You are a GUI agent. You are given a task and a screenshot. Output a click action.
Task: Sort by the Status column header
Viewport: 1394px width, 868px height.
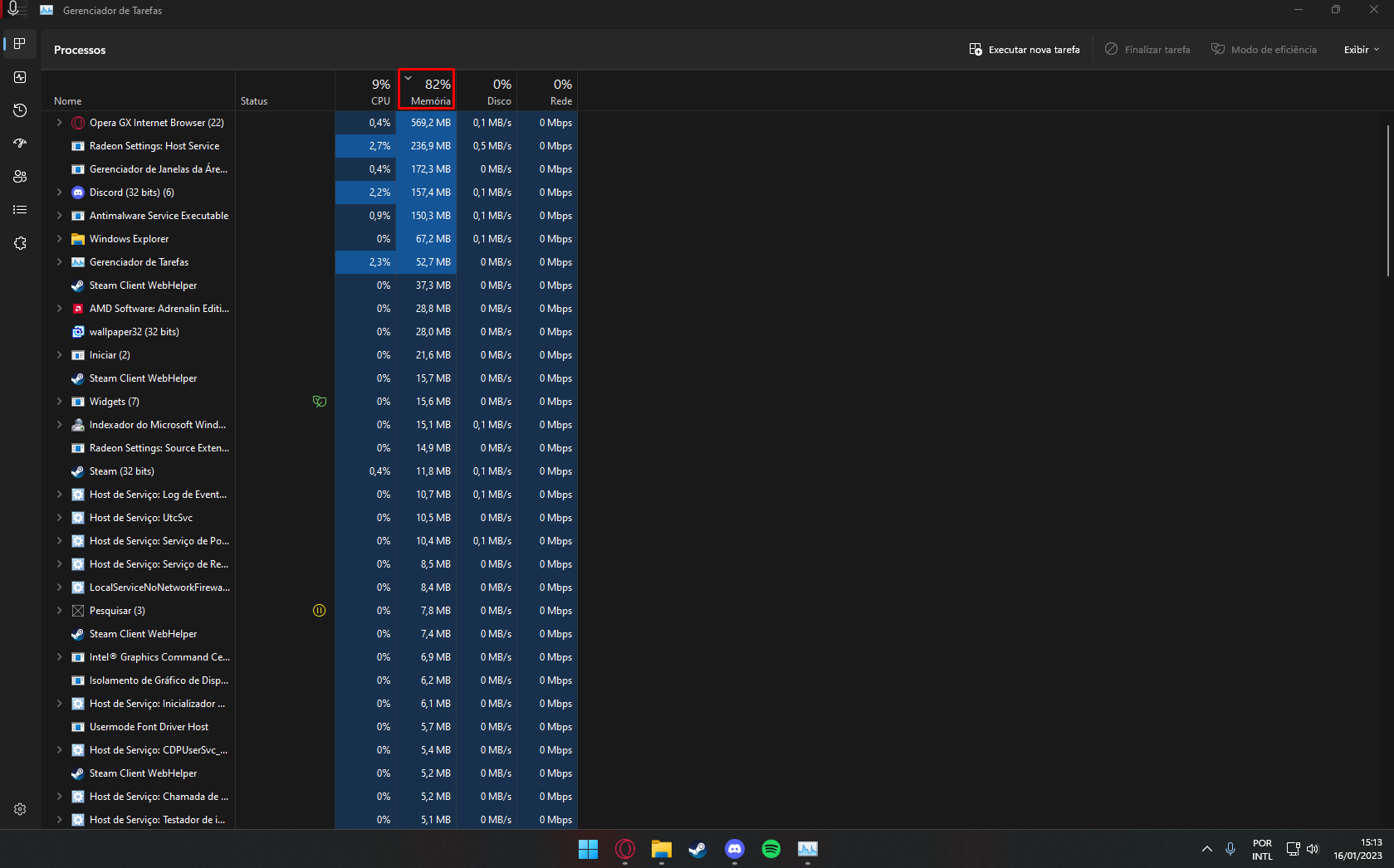tap(285, 90)
